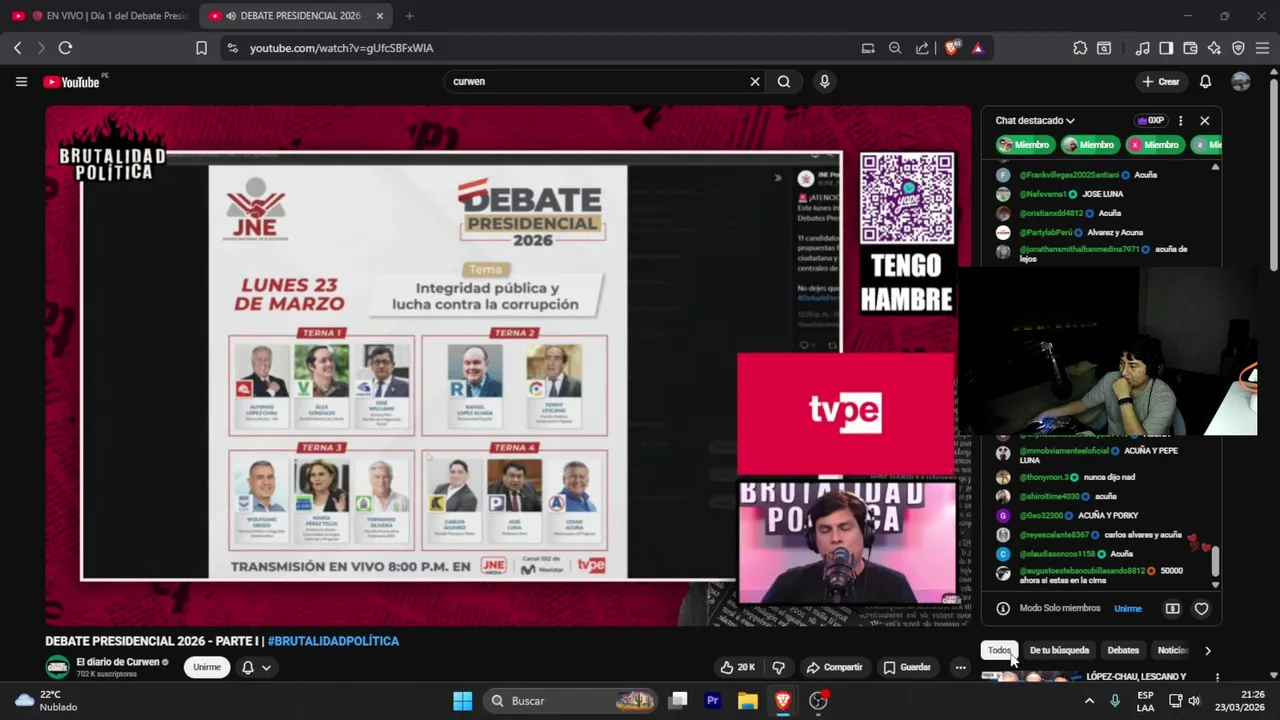
Task: Open a new browser tab
Action: tap(409, 16)
